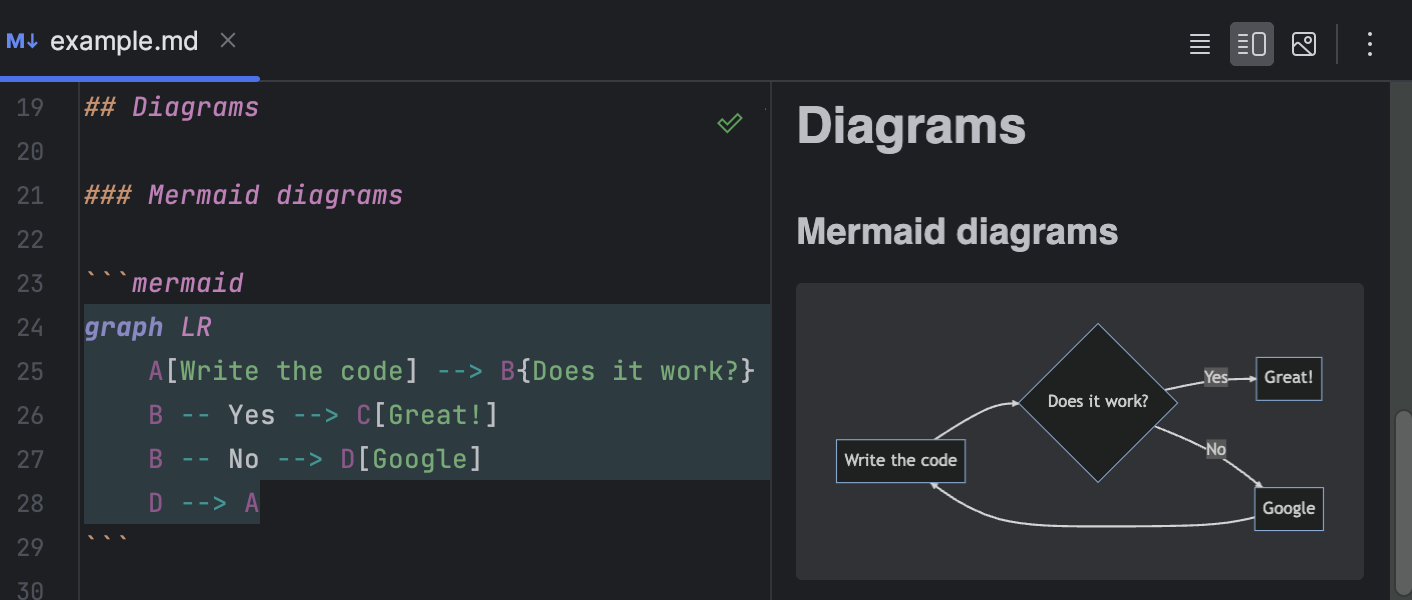Viewport: 1412px width, 600px height.
Task: Open the three-dot editor options menu
Action: (x=1369, y=44)
